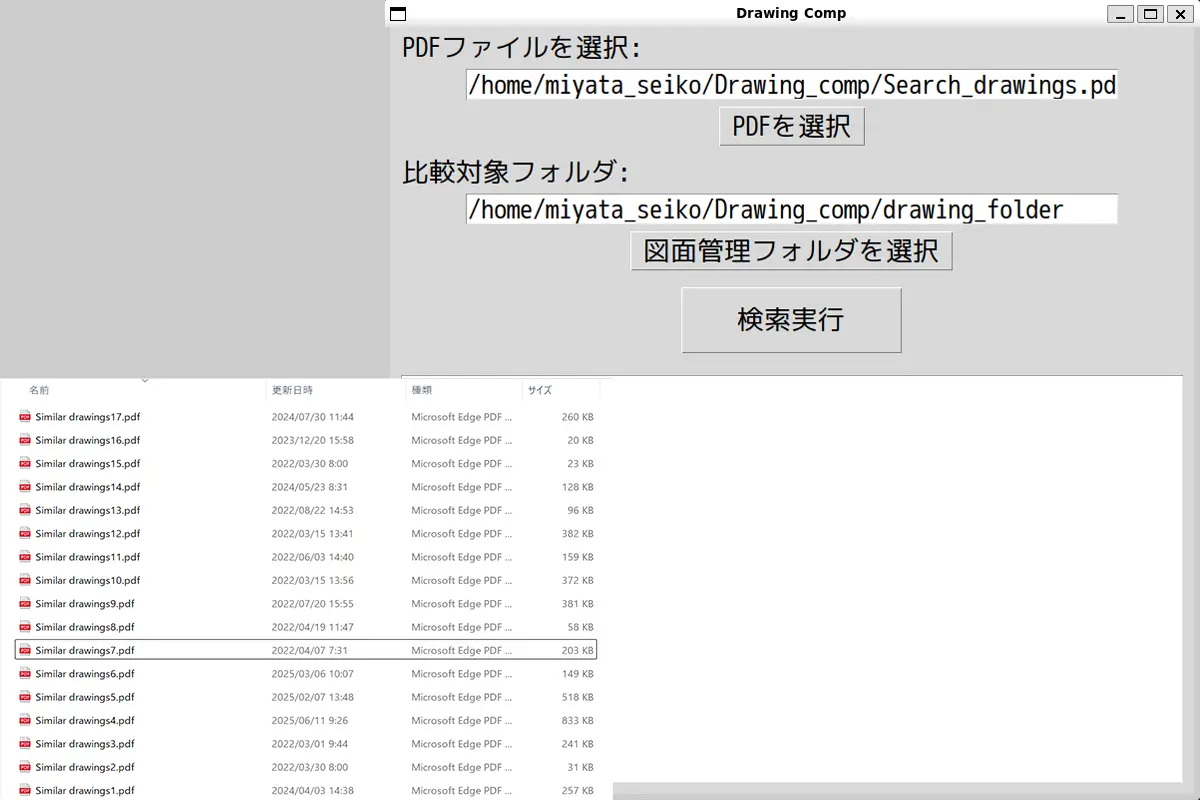The image size is (1200, 800).
Task: Click the PDF icon of Similar drawings17.pdf
Action: click(25, 417)
